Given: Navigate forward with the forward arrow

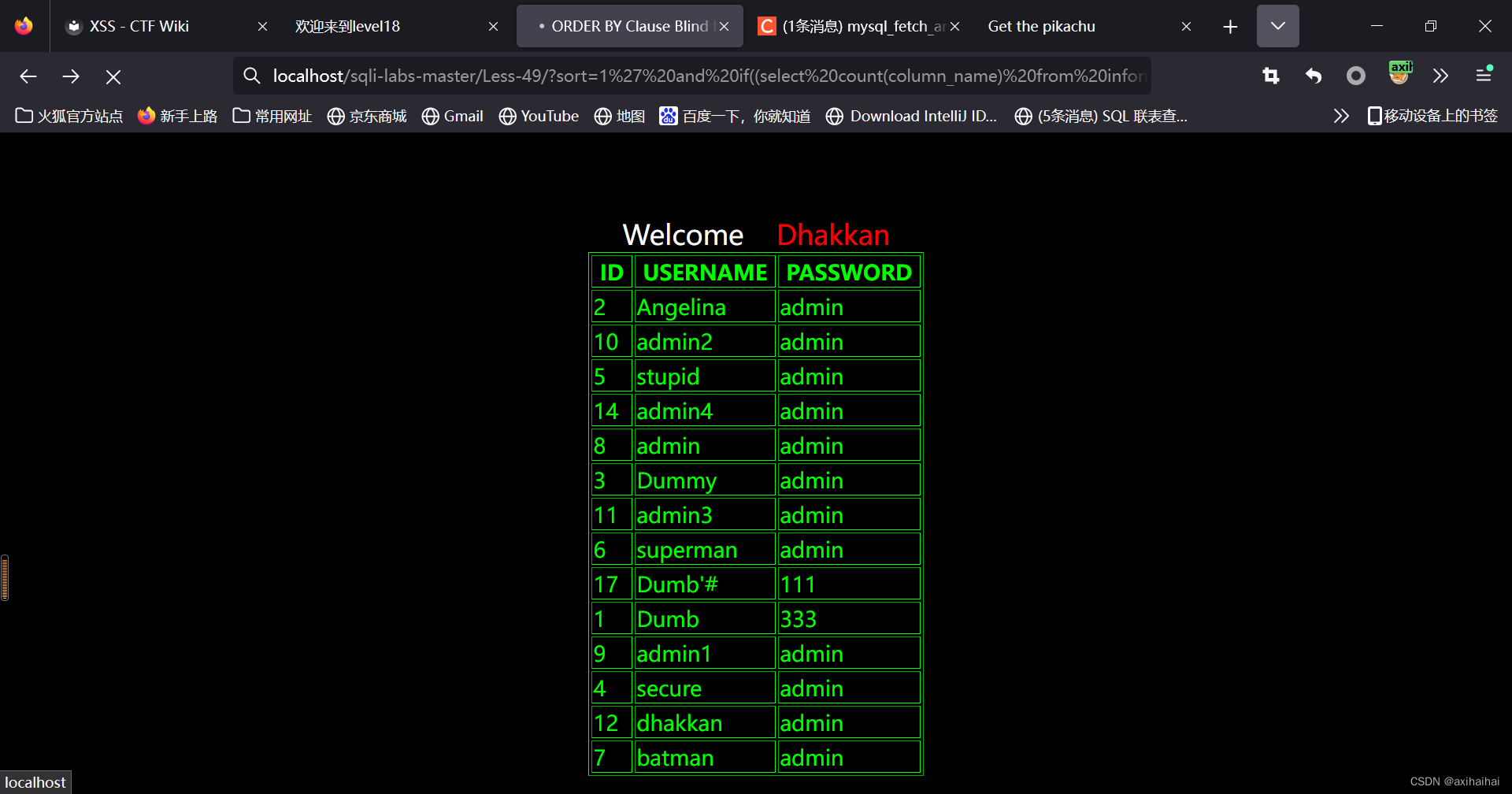Looking at the screenshot, I should [x=71, y=76].
